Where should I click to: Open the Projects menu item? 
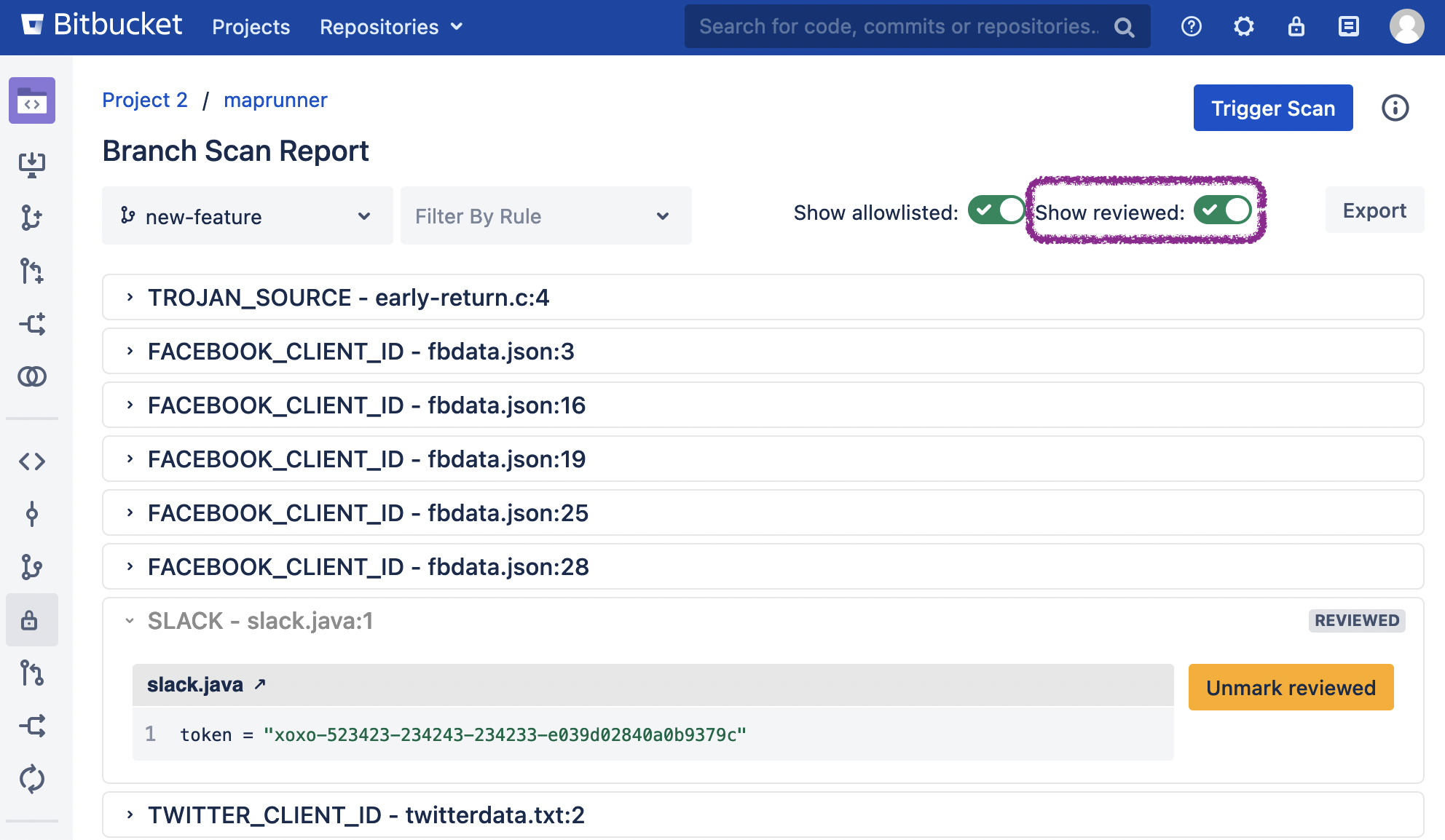click(251, 27)
